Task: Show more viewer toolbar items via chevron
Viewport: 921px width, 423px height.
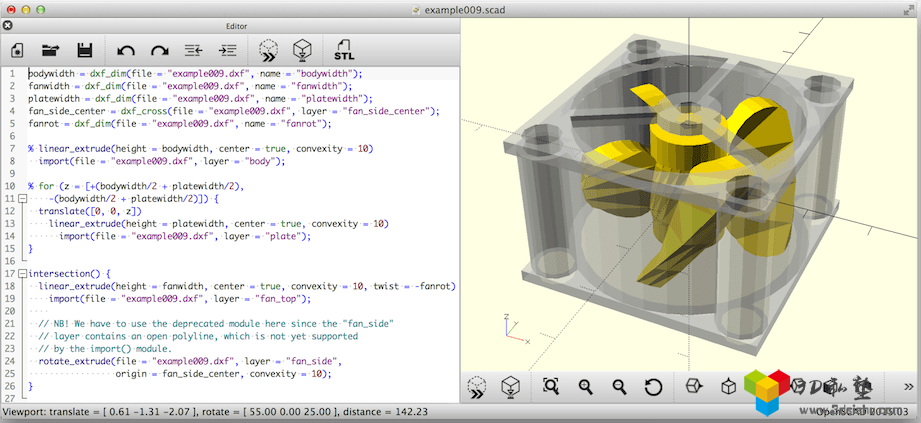Action: pos(908,387)
